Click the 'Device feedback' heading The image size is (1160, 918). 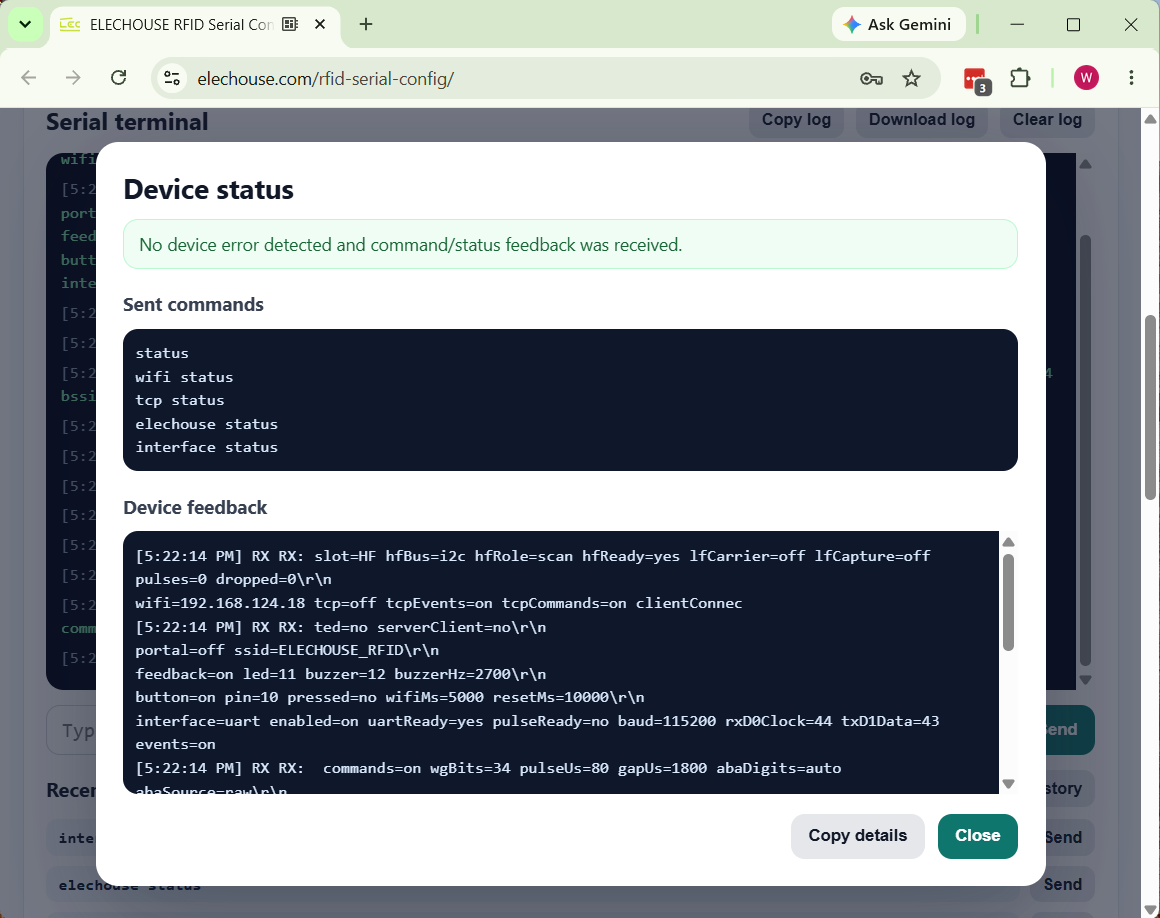click(195, 507)
